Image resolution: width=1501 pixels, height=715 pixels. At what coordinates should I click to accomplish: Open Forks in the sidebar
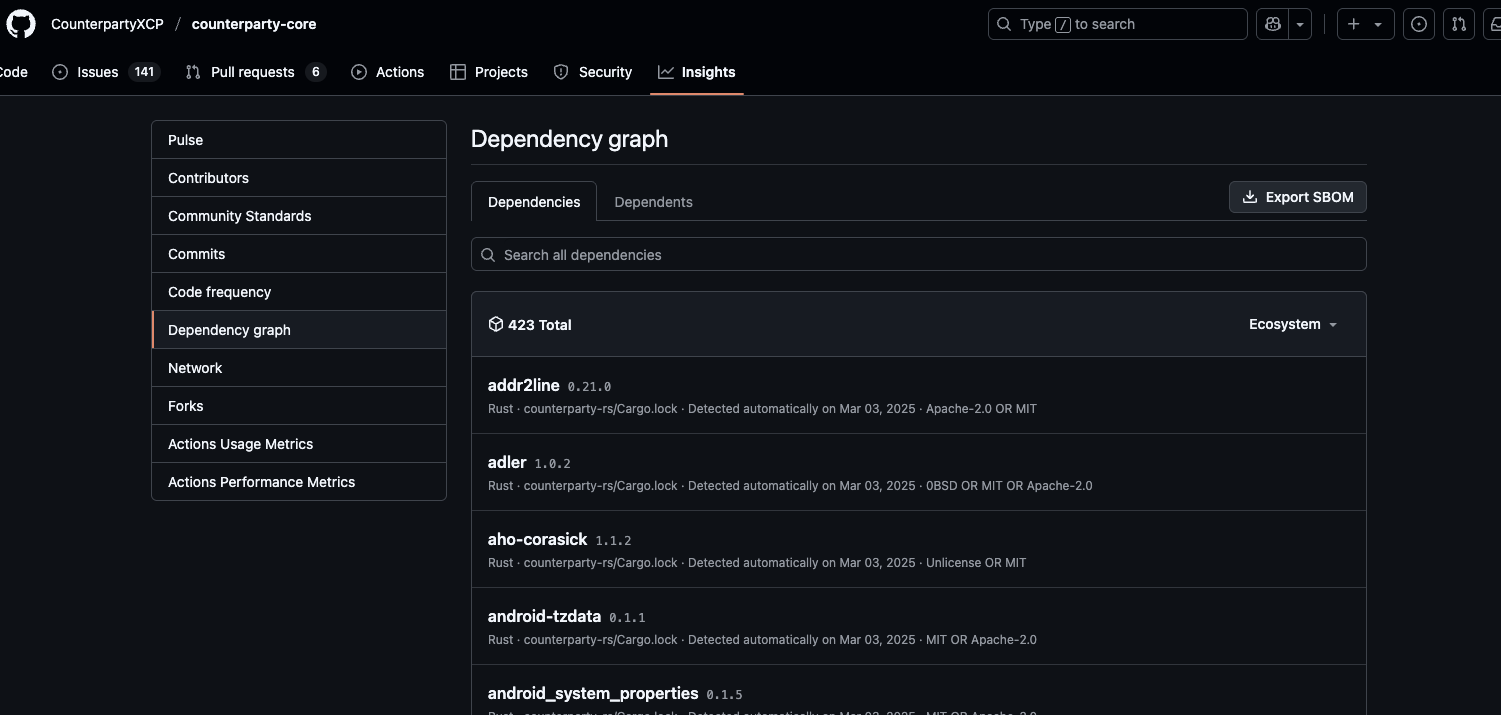pyautogui.click(x=299, y=406)
